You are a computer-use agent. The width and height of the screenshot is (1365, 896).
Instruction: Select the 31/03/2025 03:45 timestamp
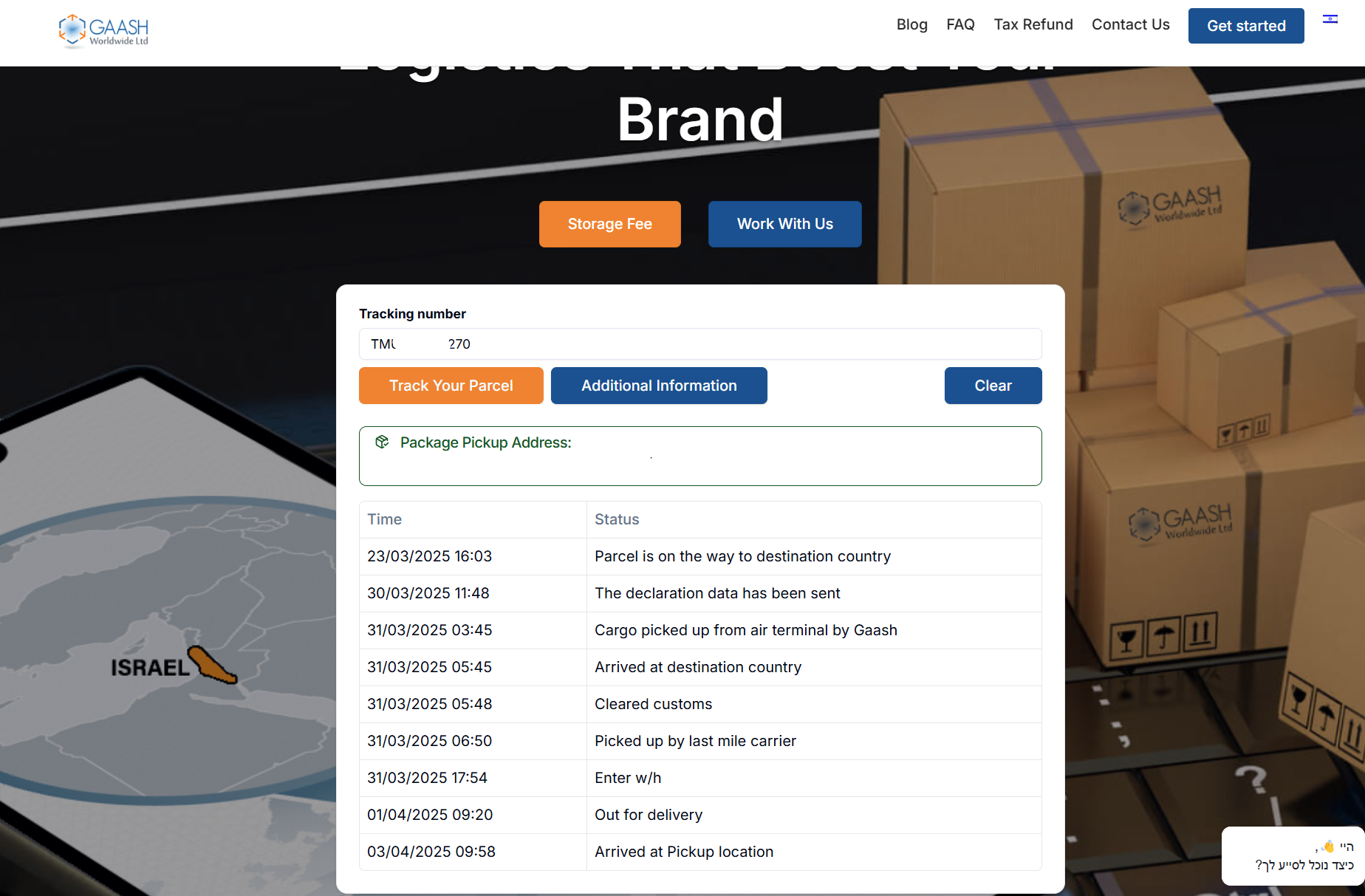coord(430,630)
